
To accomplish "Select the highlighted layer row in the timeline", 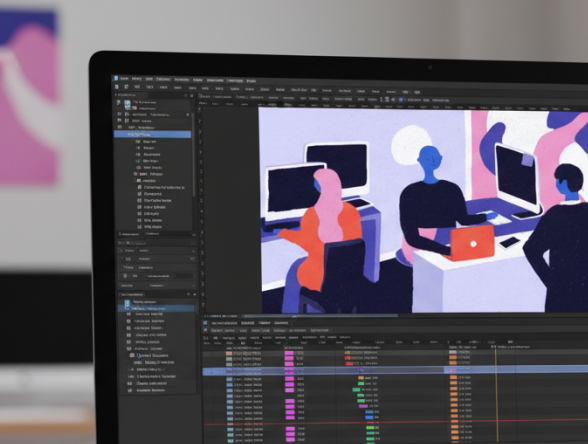I will pos(395,371).
